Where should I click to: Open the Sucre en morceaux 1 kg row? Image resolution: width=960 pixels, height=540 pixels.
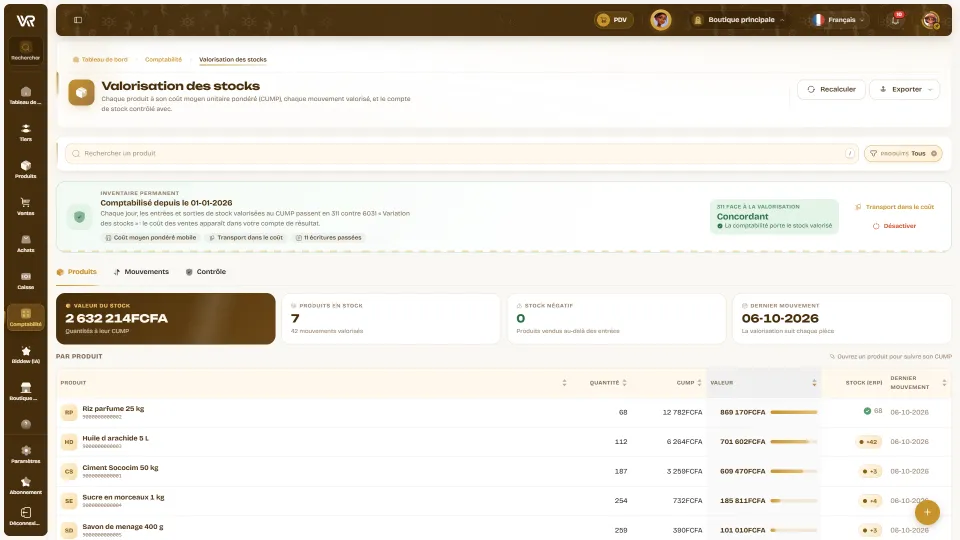point(503,501)
